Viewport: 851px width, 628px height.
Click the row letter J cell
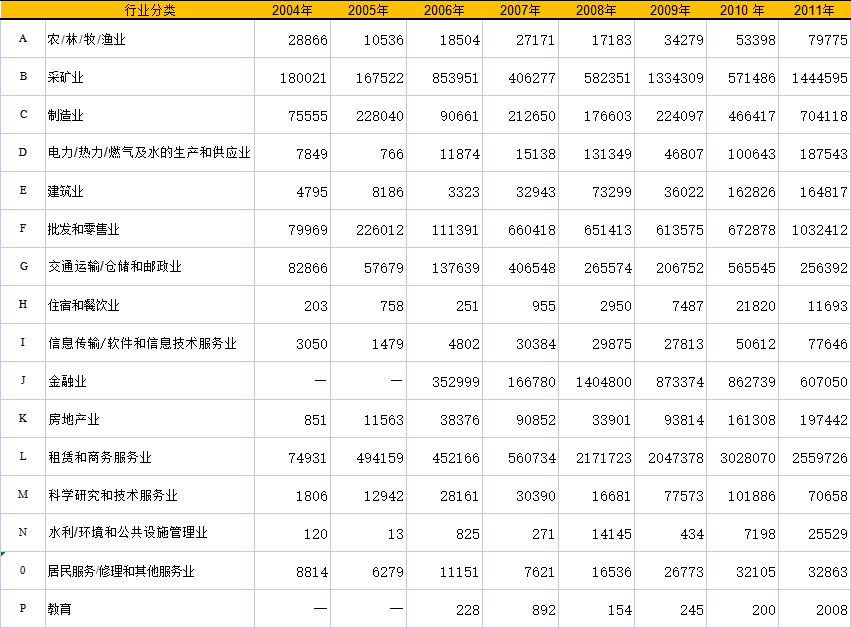pos(23,380)
